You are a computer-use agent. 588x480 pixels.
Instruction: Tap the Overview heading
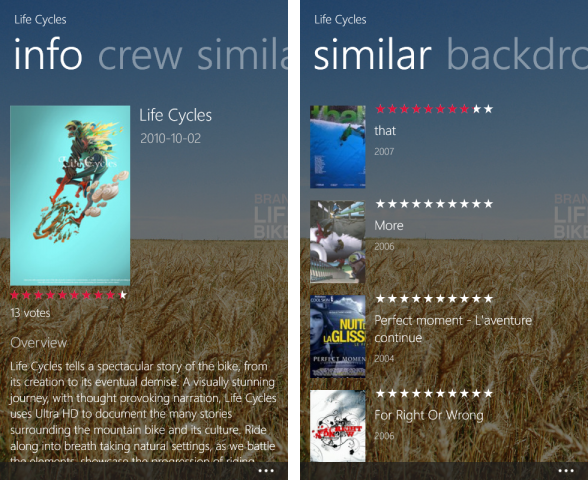[x=39, y=342]
